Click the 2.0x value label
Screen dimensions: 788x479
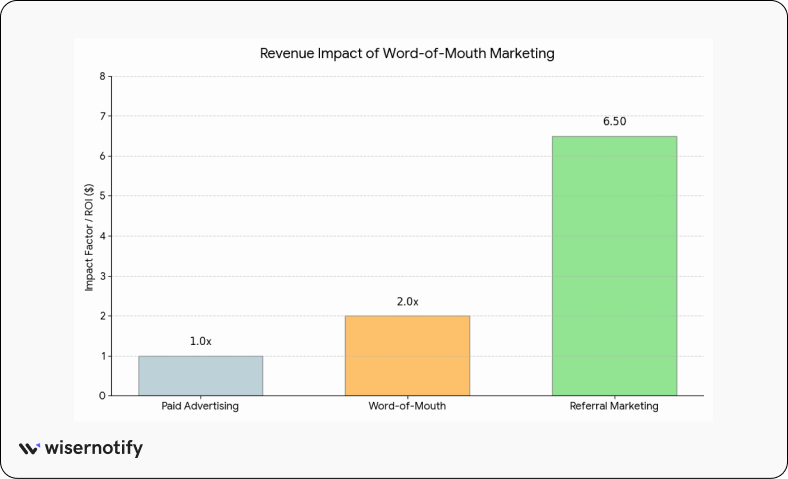(x=407, y=301)
